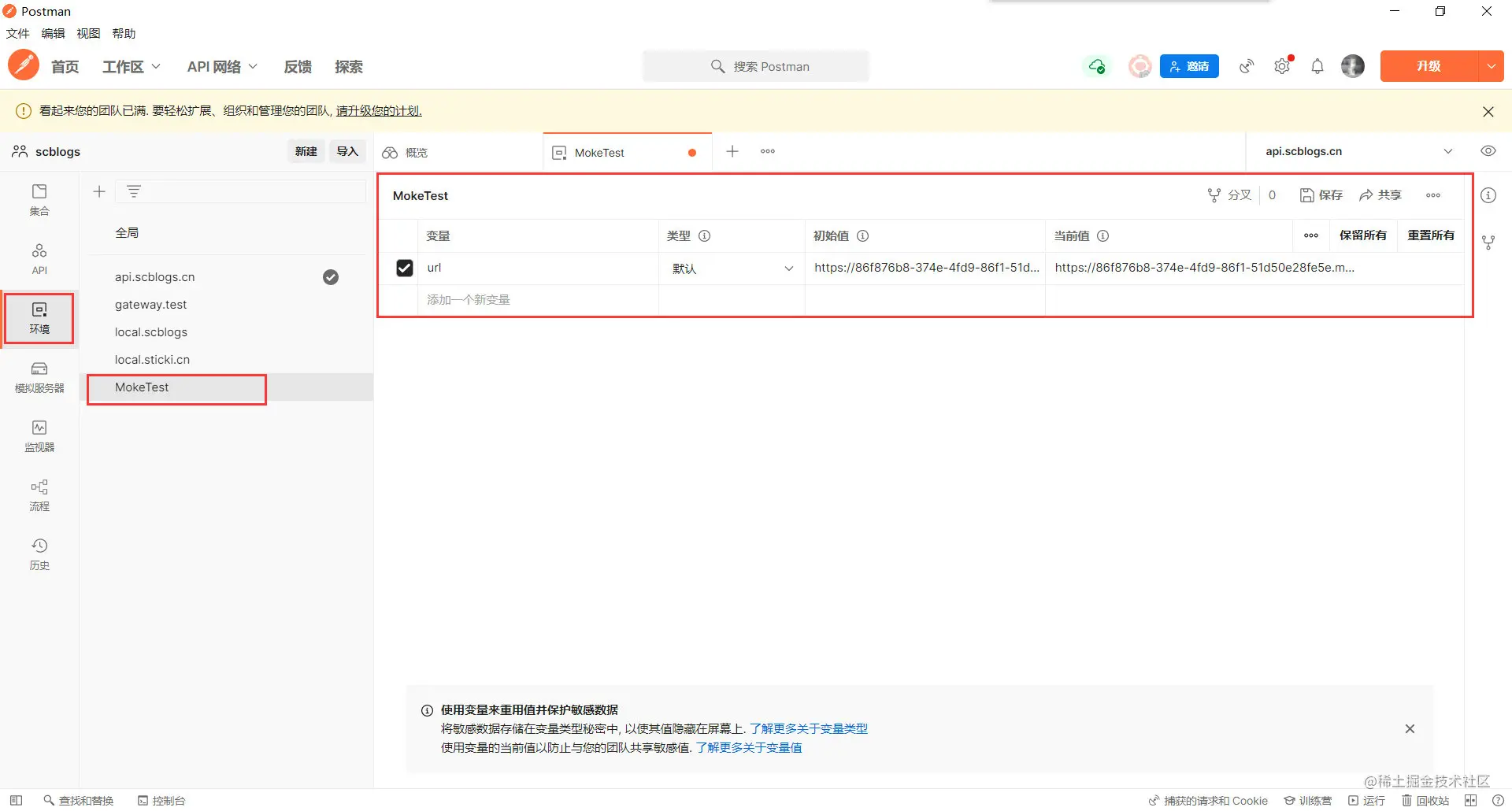Image resolution: width=1512 pixels, height=811 pixels.
Task: Click the cloud sync status icon
Action: (x=1097, y=66)
